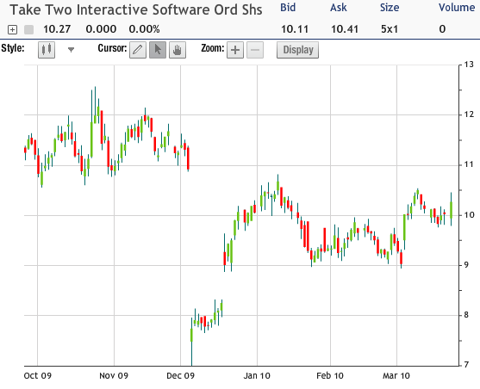Screen dimensions: 480x389
Task: Click the Style: label
Action: (x=13, y=49)
